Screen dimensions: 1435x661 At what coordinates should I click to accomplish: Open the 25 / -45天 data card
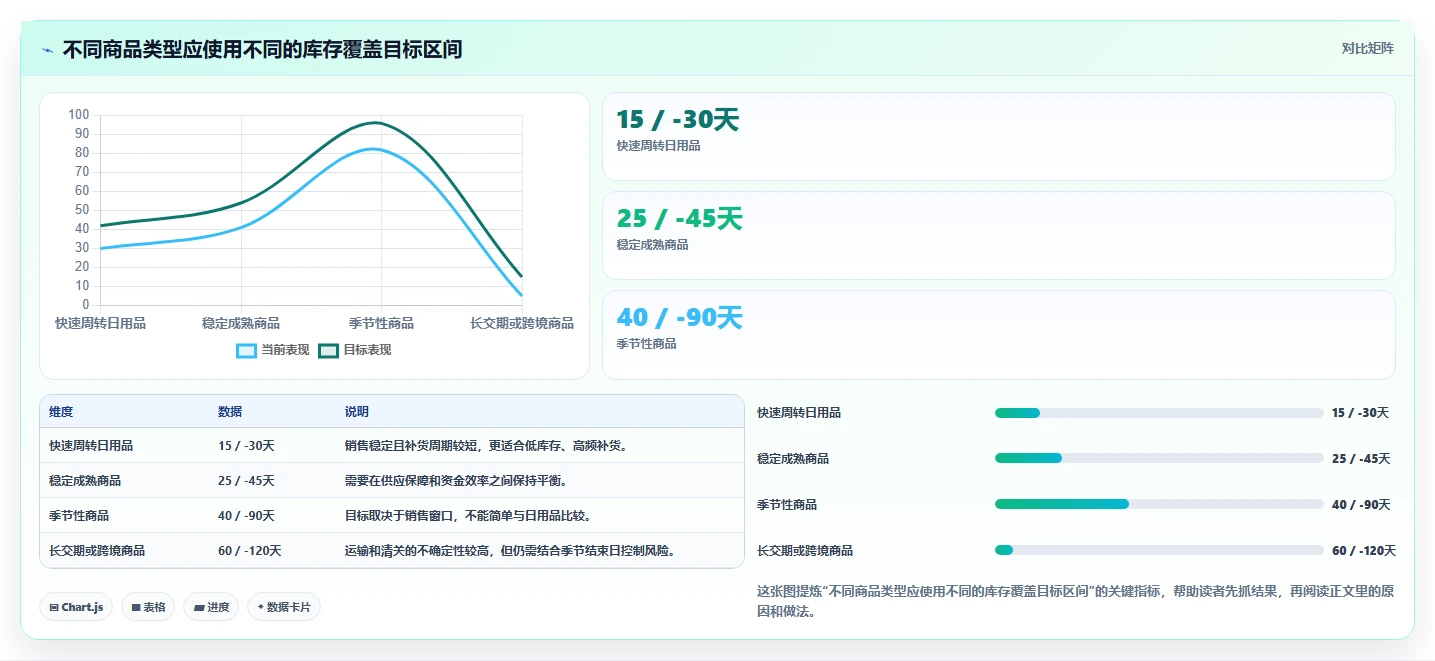pyautogui.click(x=998, y=235)
